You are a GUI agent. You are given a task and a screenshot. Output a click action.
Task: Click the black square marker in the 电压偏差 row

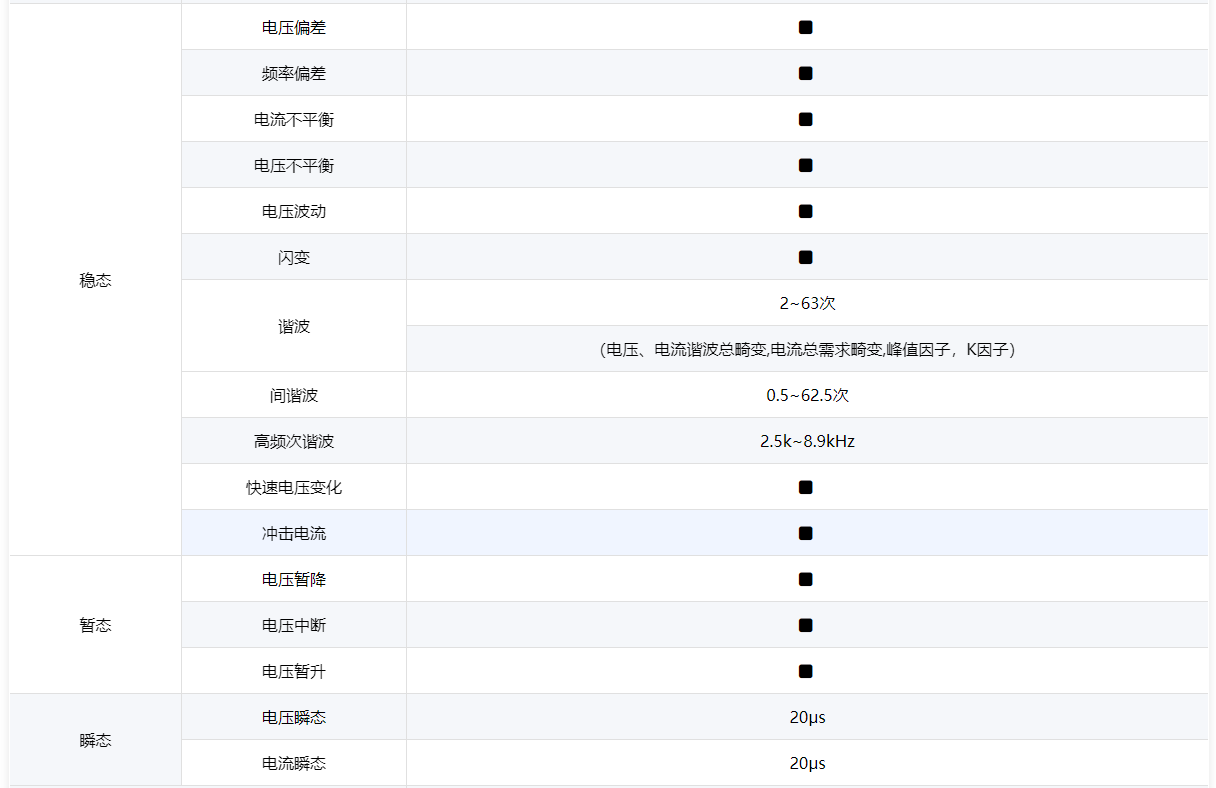[x=805, y=27]
